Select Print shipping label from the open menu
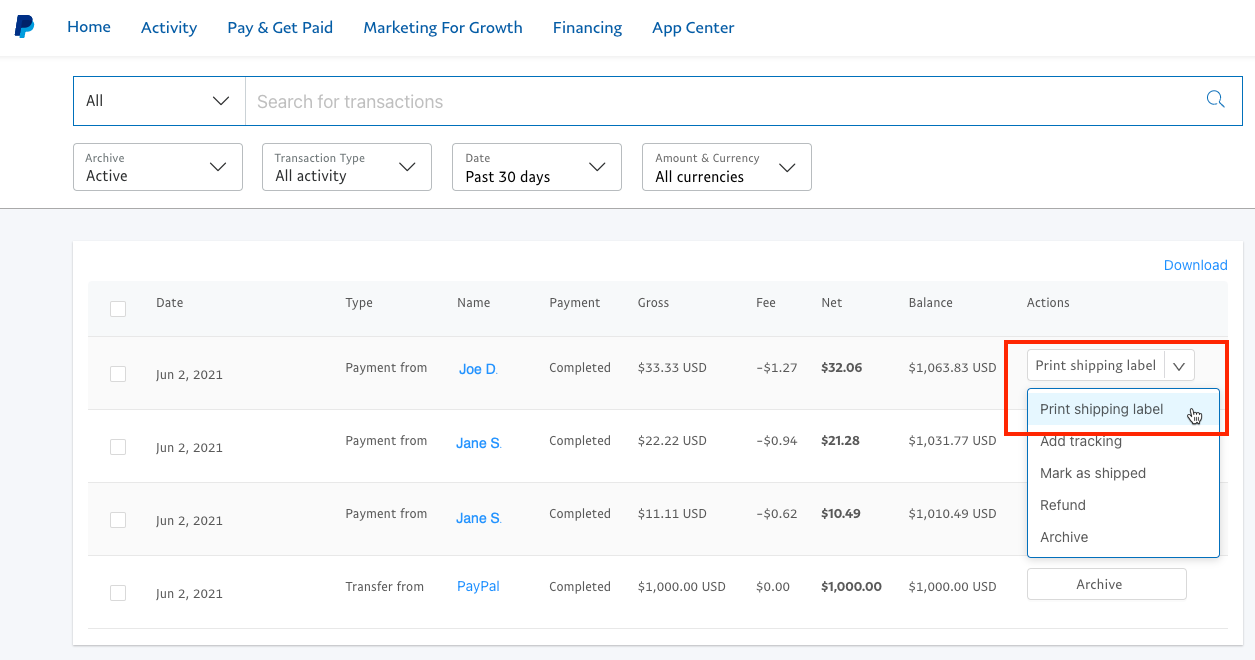 pyautogui.click(x=1101, y=409)
